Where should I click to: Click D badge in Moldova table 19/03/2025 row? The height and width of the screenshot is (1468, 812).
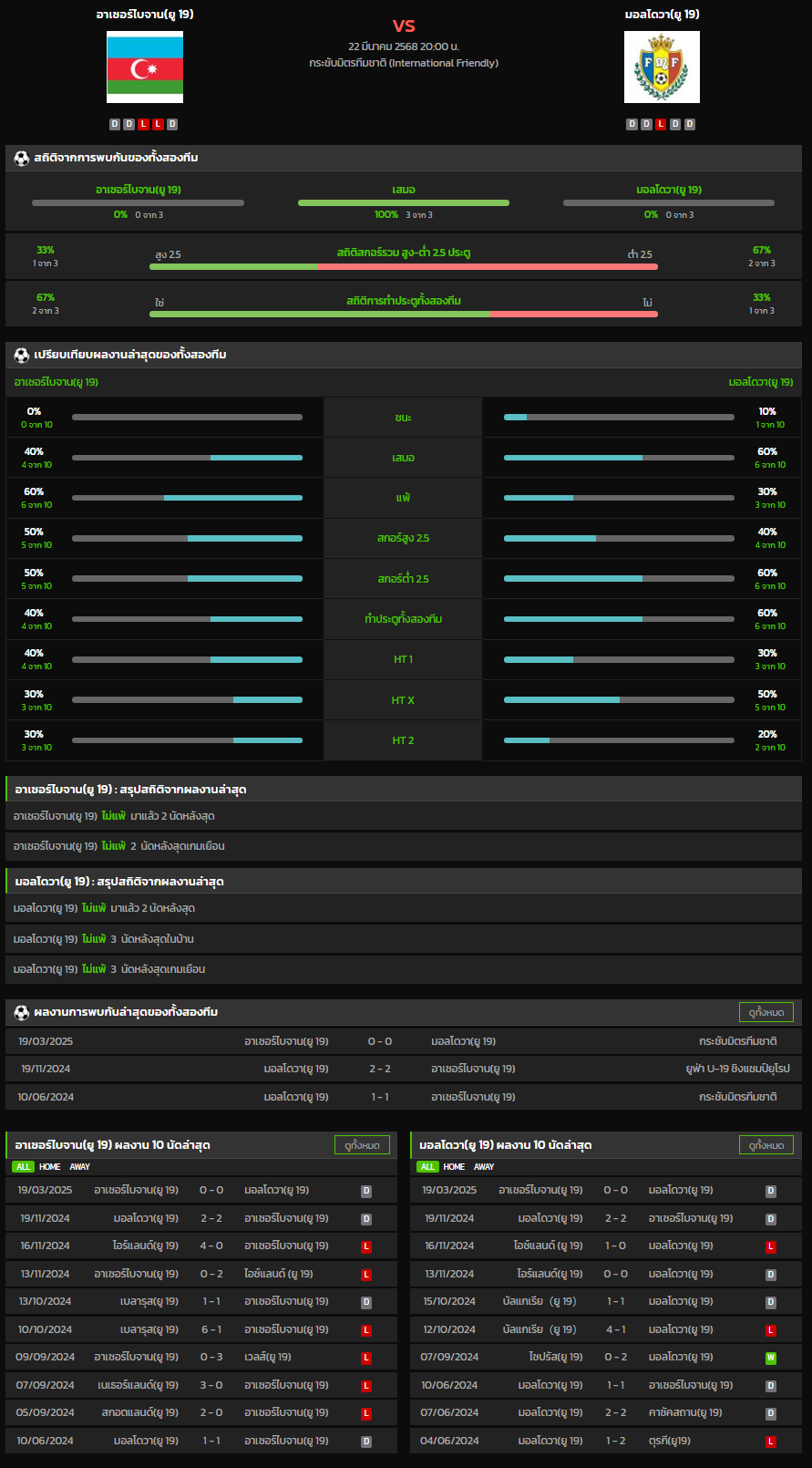[771, 1191]
